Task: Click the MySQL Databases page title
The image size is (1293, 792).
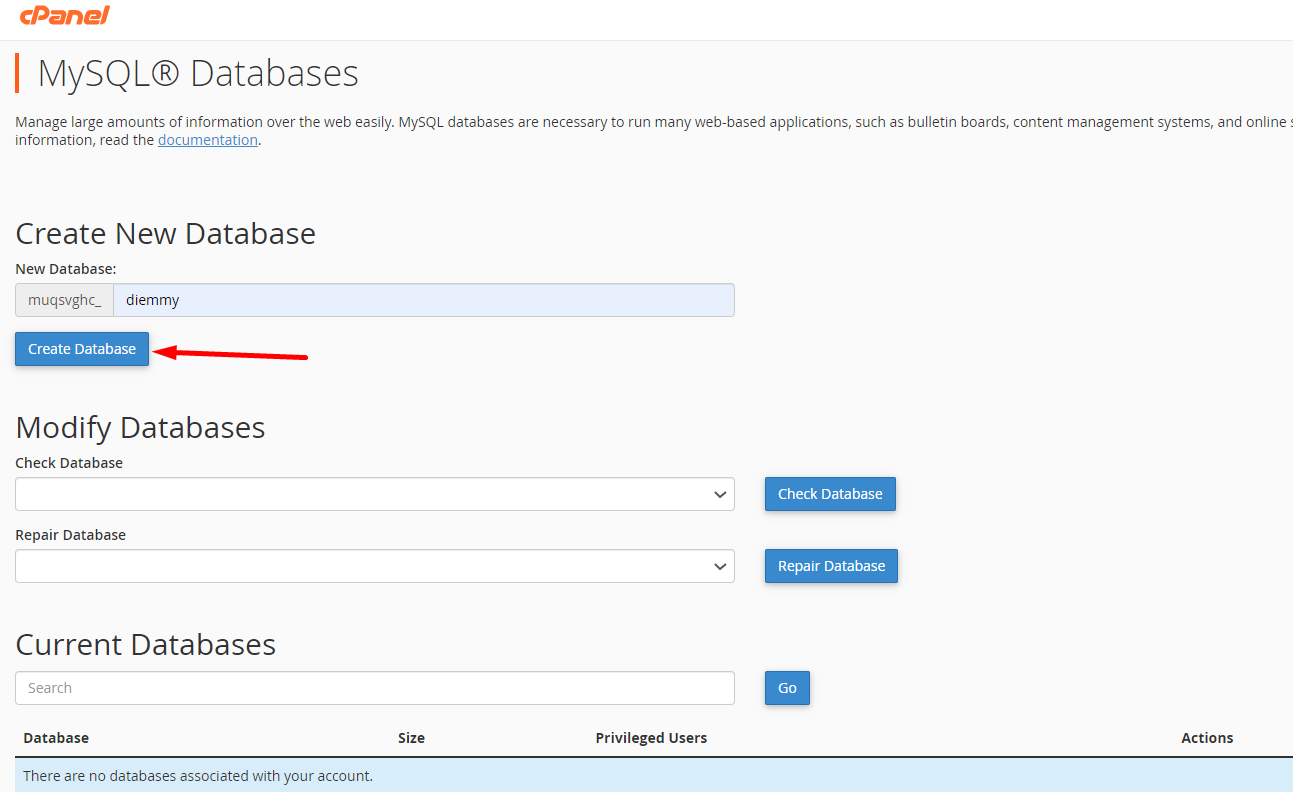Action: [x=198, y=74]
